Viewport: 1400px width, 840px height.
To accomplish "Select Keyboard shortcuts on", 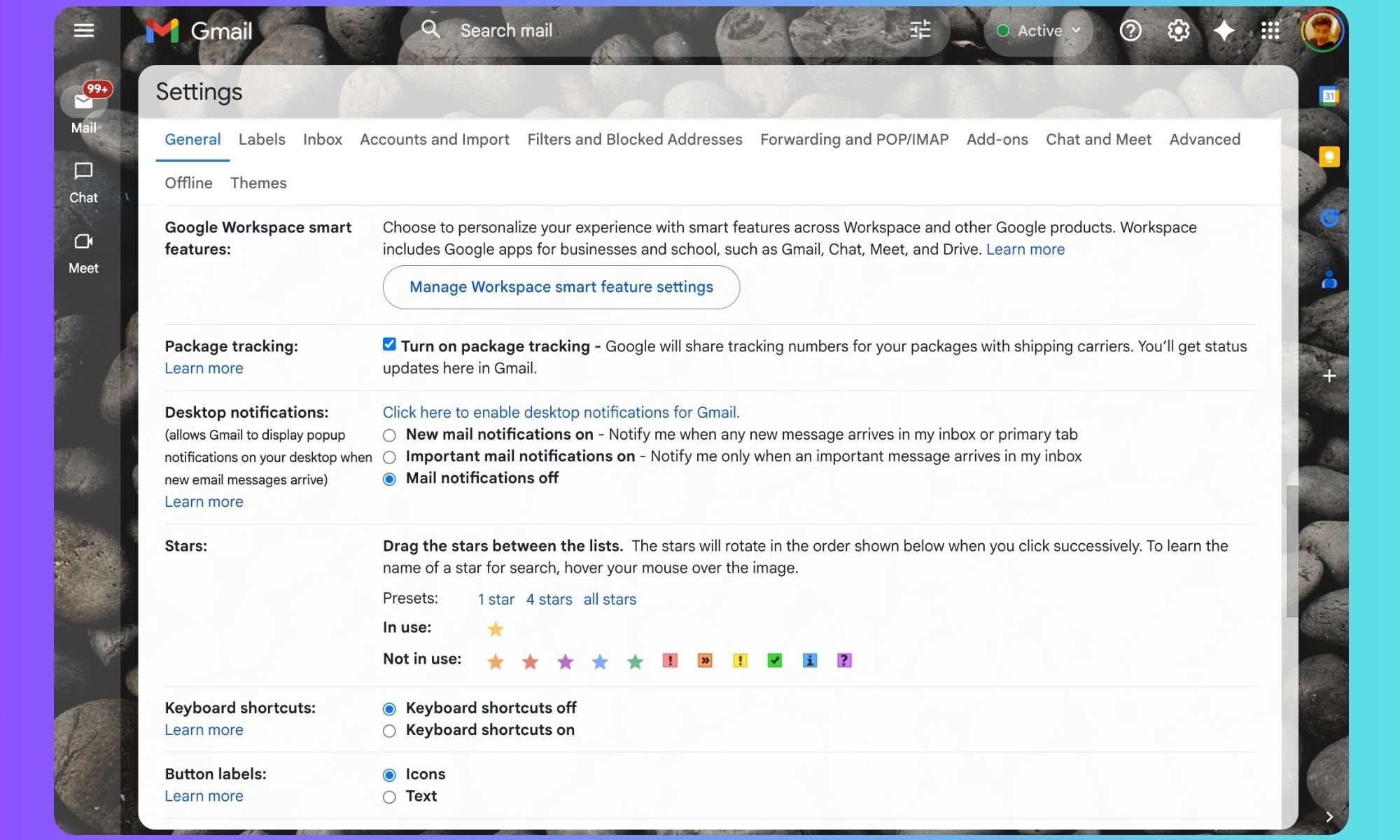I will click(x=389, y=731).
